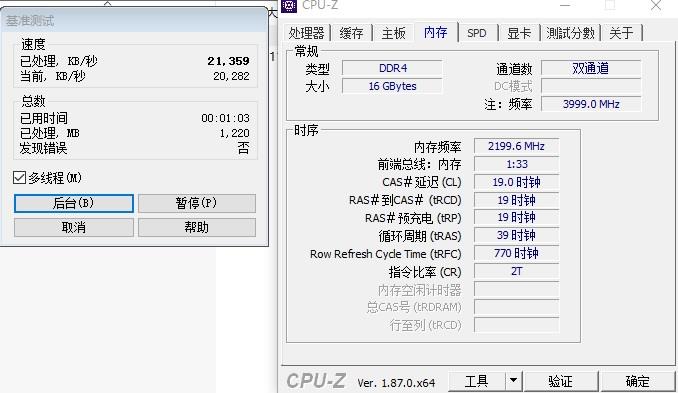Click the 否 errors found value

click(x=243, y=148)
